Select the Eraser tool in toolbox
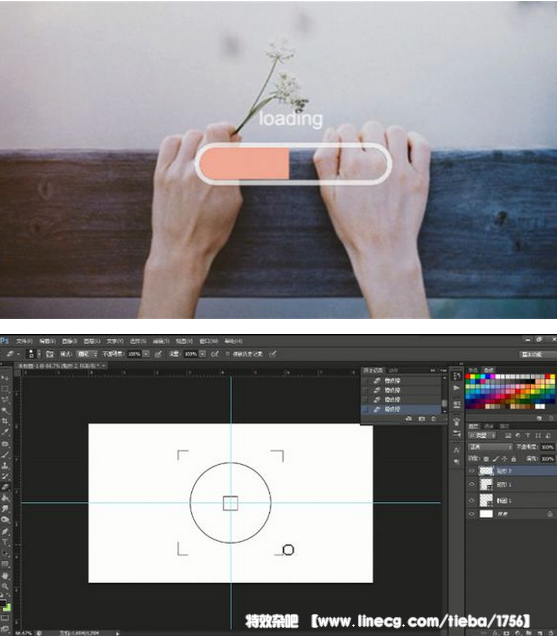The height and width of the screenshot is (638, 560). pos(5,487)
